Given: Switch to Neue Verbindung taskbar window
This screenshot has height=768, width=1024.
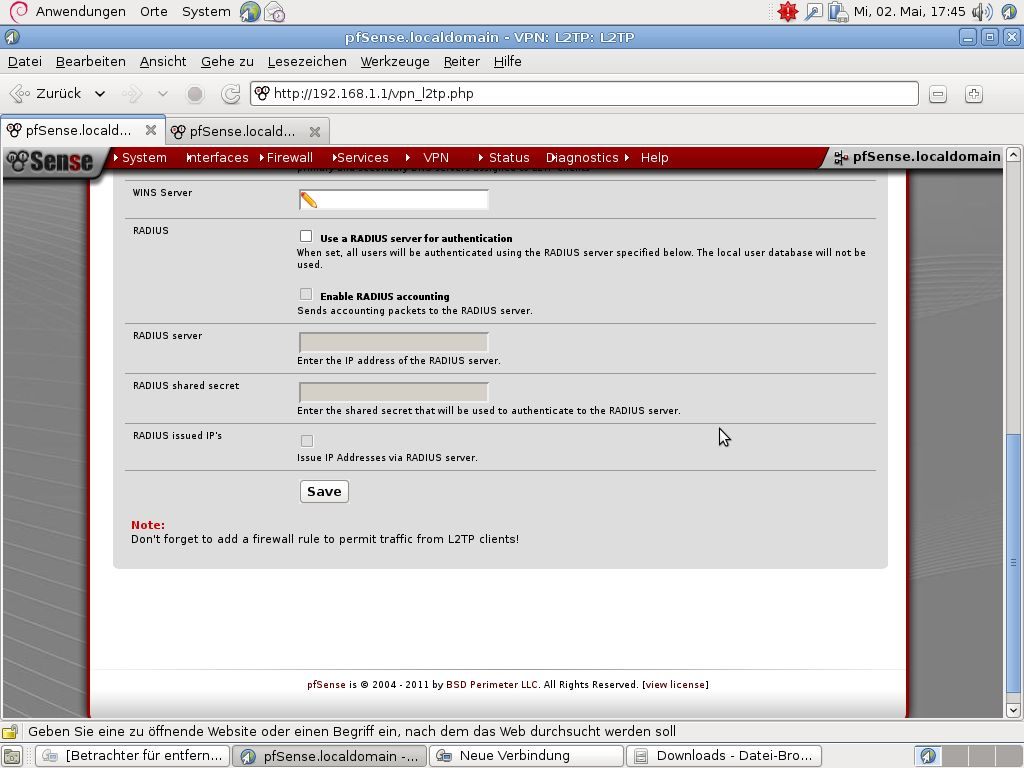Looking at the screenshot, I should pos(526,756).
